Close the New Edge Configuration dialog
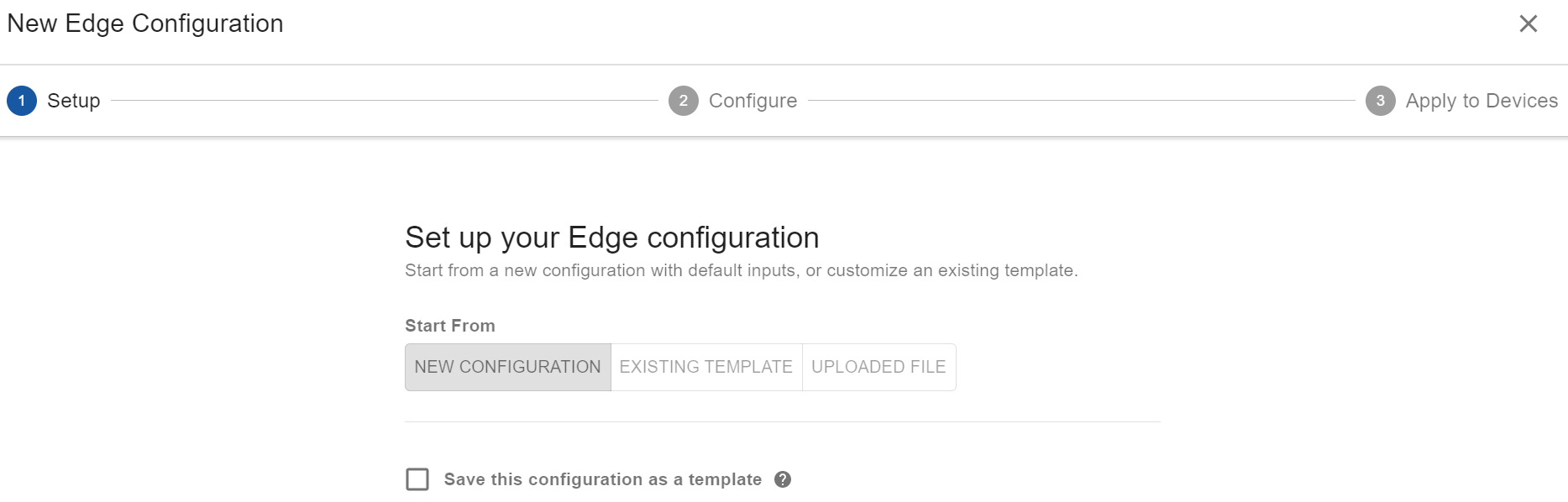1568x502 pixels. 1528,24
